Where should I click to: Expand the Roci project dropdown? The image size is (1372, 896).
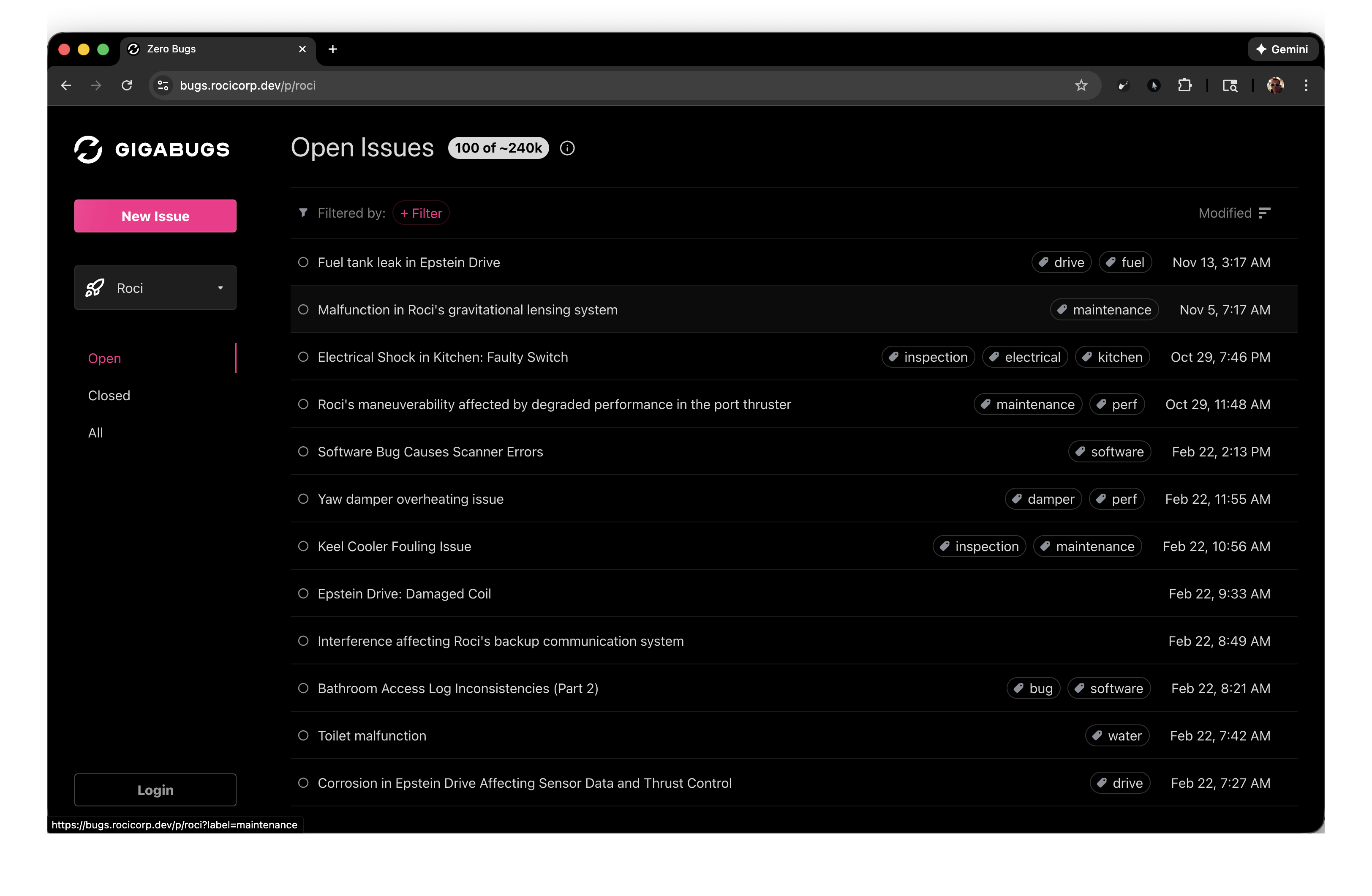tap(155, 288)
